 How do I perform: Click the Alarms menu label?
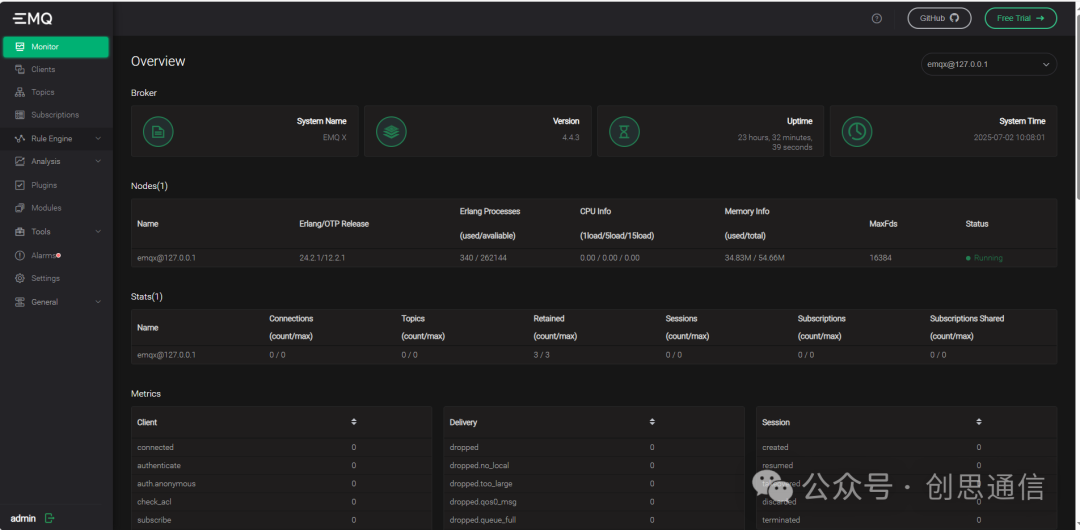tap(43, 256)
